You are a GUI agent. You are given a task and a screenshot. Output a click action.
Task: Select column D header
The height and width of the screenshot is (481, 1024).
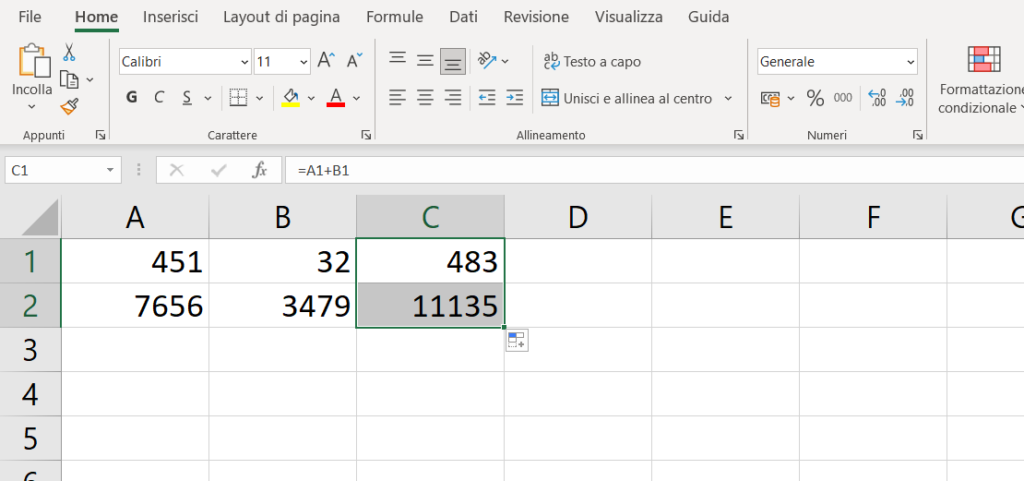coord(578,217)
